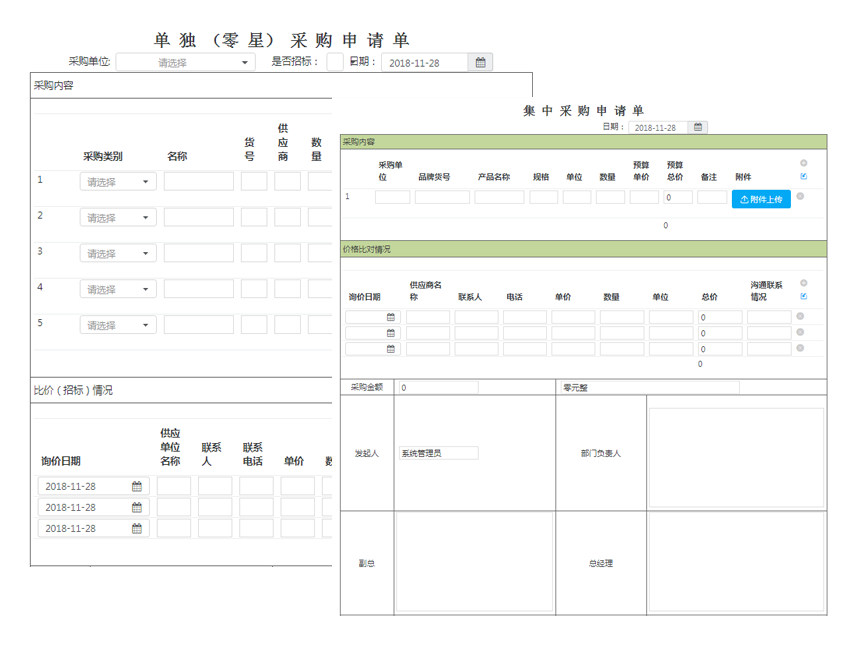Toggle the 是否招标 checkbox
This screenshot has height=657, width=866.
click(335, 62)
